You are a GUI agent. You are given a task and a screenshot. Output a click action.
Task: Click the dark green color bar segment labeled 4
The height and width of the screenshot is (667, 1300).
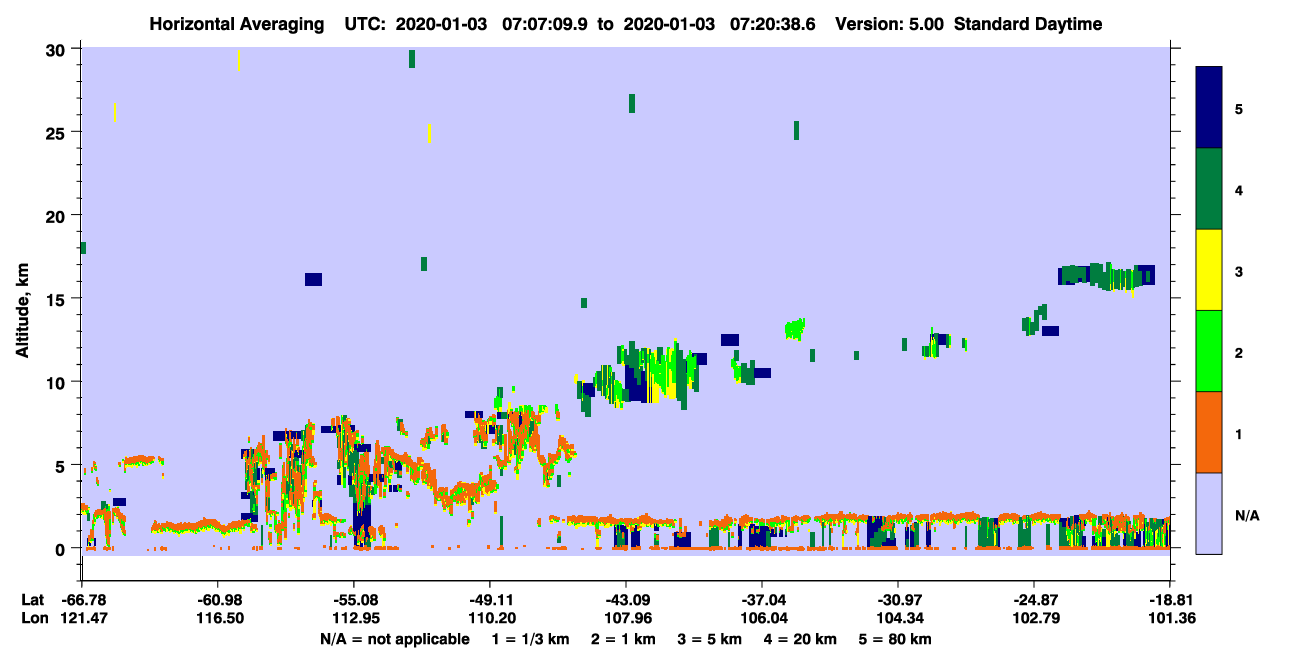pos(1209,189)
